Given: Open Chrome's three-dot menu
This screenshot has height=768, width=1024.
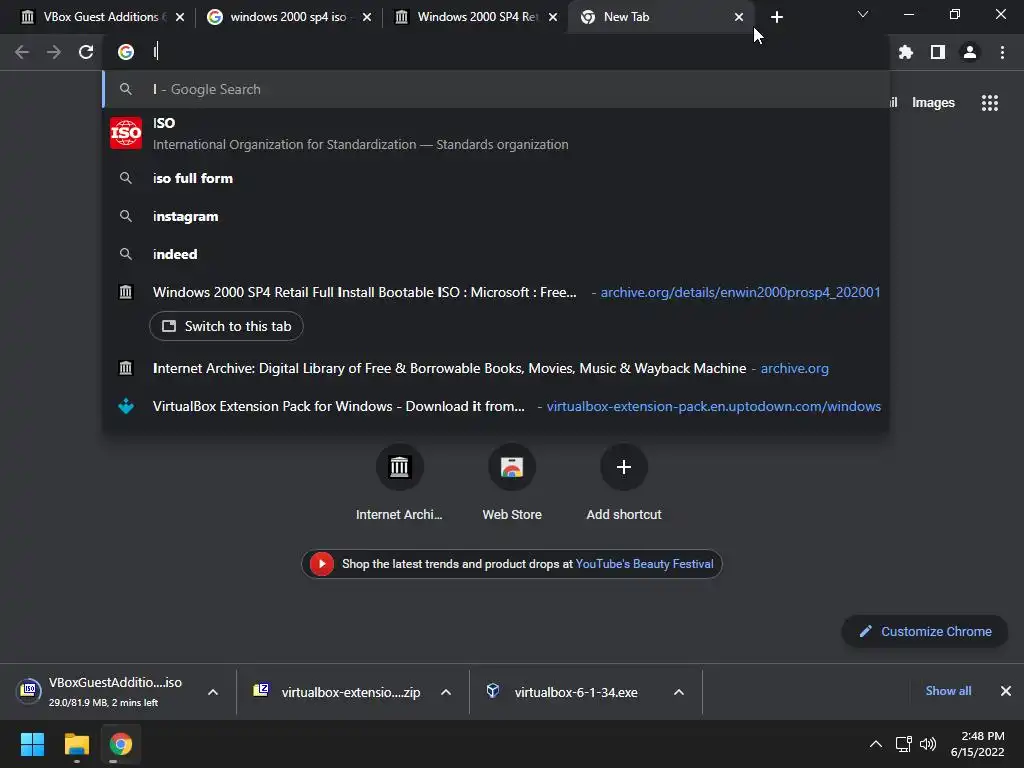Looking at the screenshot, I should point(1002,52).
